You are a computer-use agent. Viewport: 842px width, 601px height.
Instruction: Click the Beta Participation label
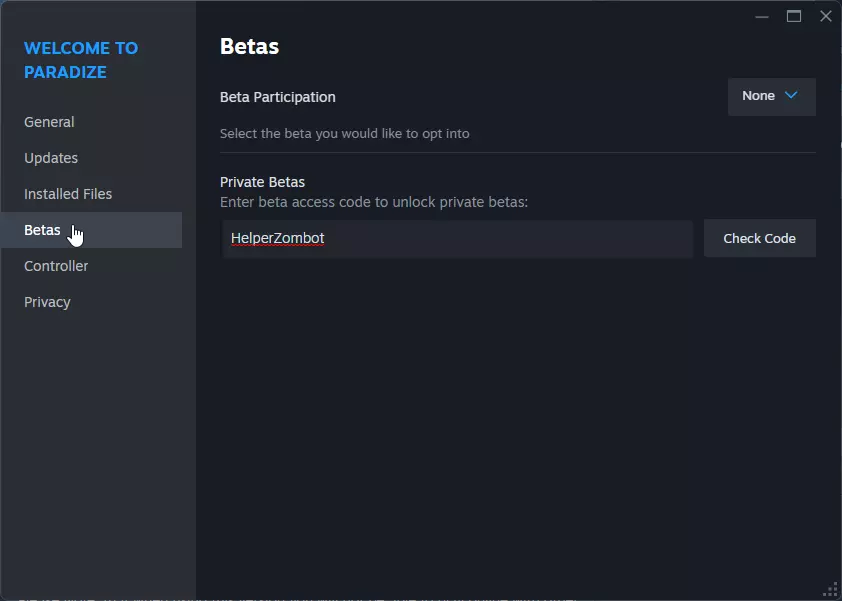tap(278, 97)
